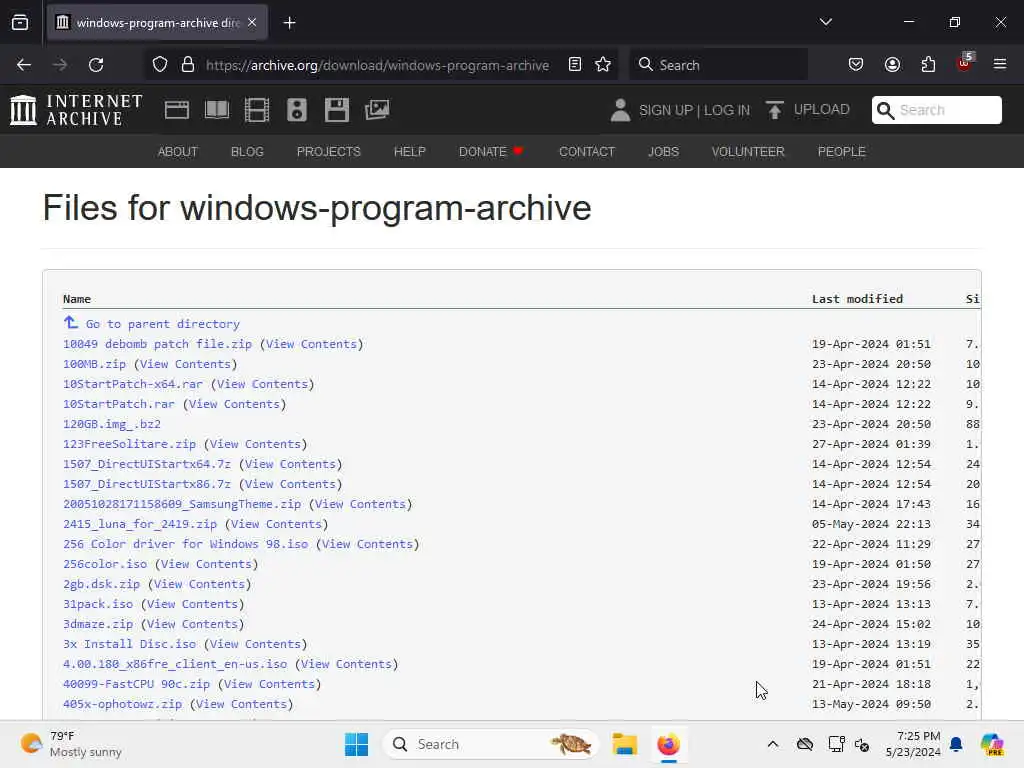The width and height of the screenshot is (1024, 768).
Task: Download 3x Install Disc.iso
Action: 129,644
